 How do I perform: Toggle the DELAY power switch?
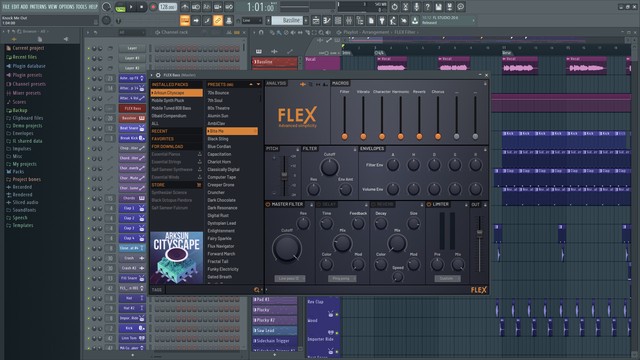pos(319,204)
